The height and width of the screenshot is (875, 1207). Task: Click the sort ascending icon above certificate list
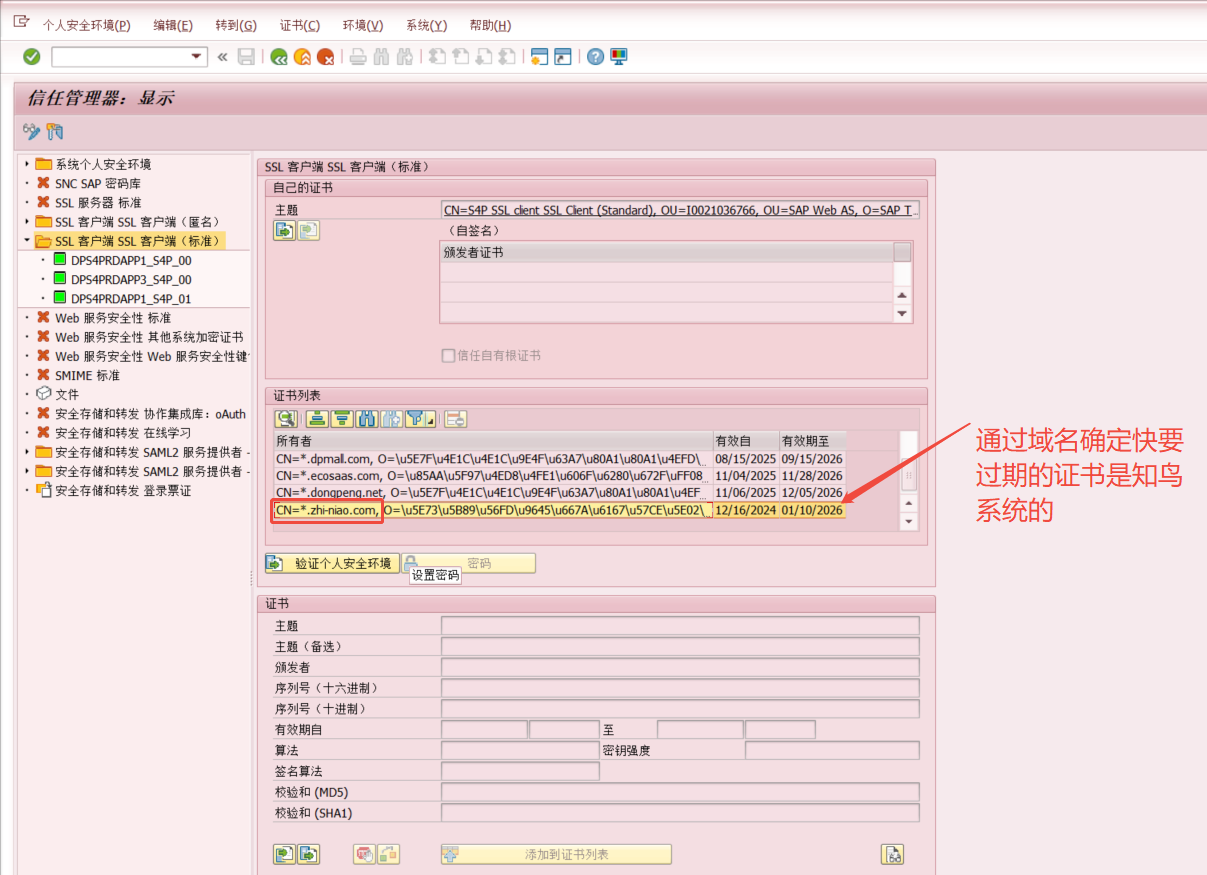(316, 418)
